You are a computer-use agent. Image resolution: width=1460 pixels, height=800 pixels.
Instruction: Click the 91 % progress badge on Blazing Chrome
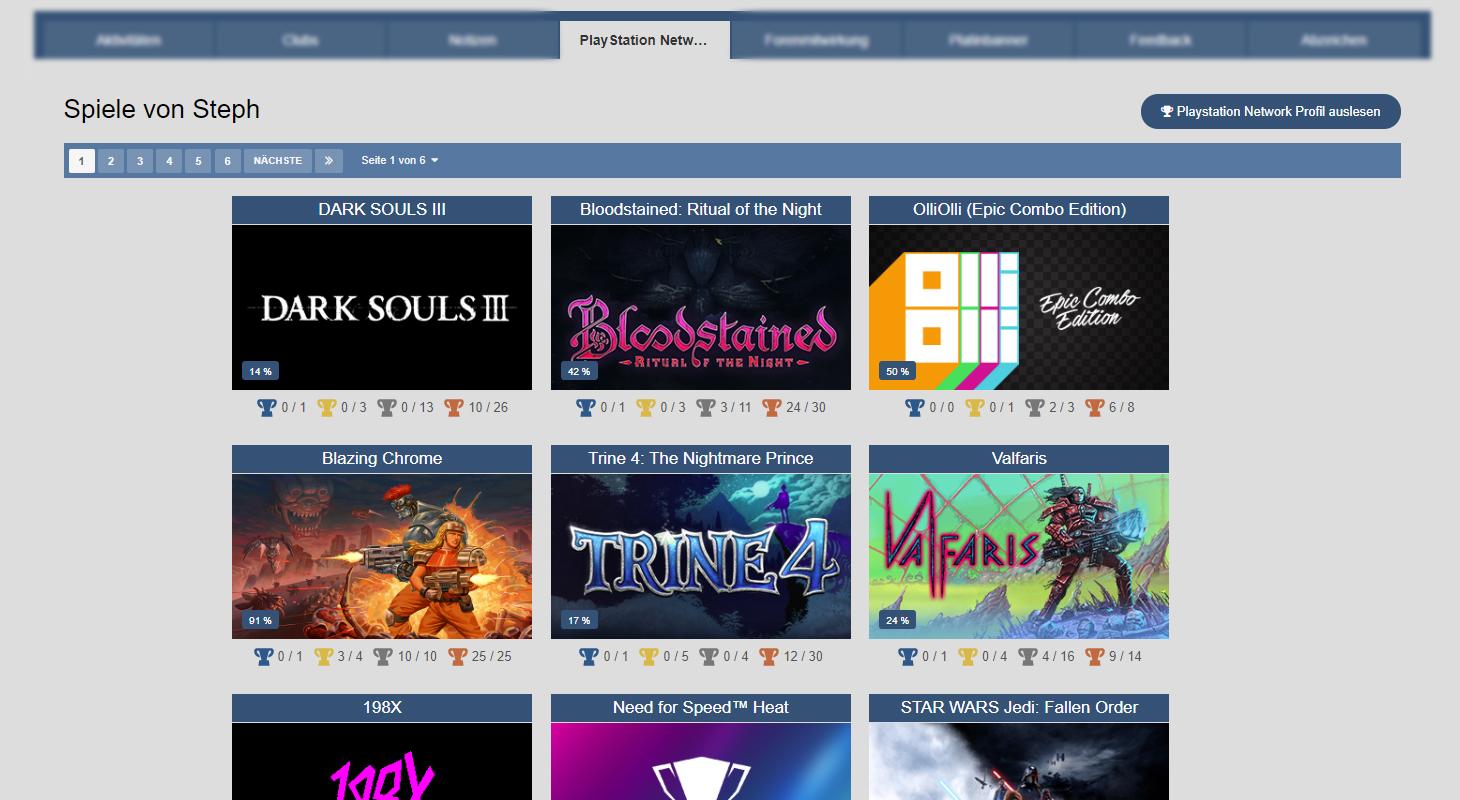[260, 620]
